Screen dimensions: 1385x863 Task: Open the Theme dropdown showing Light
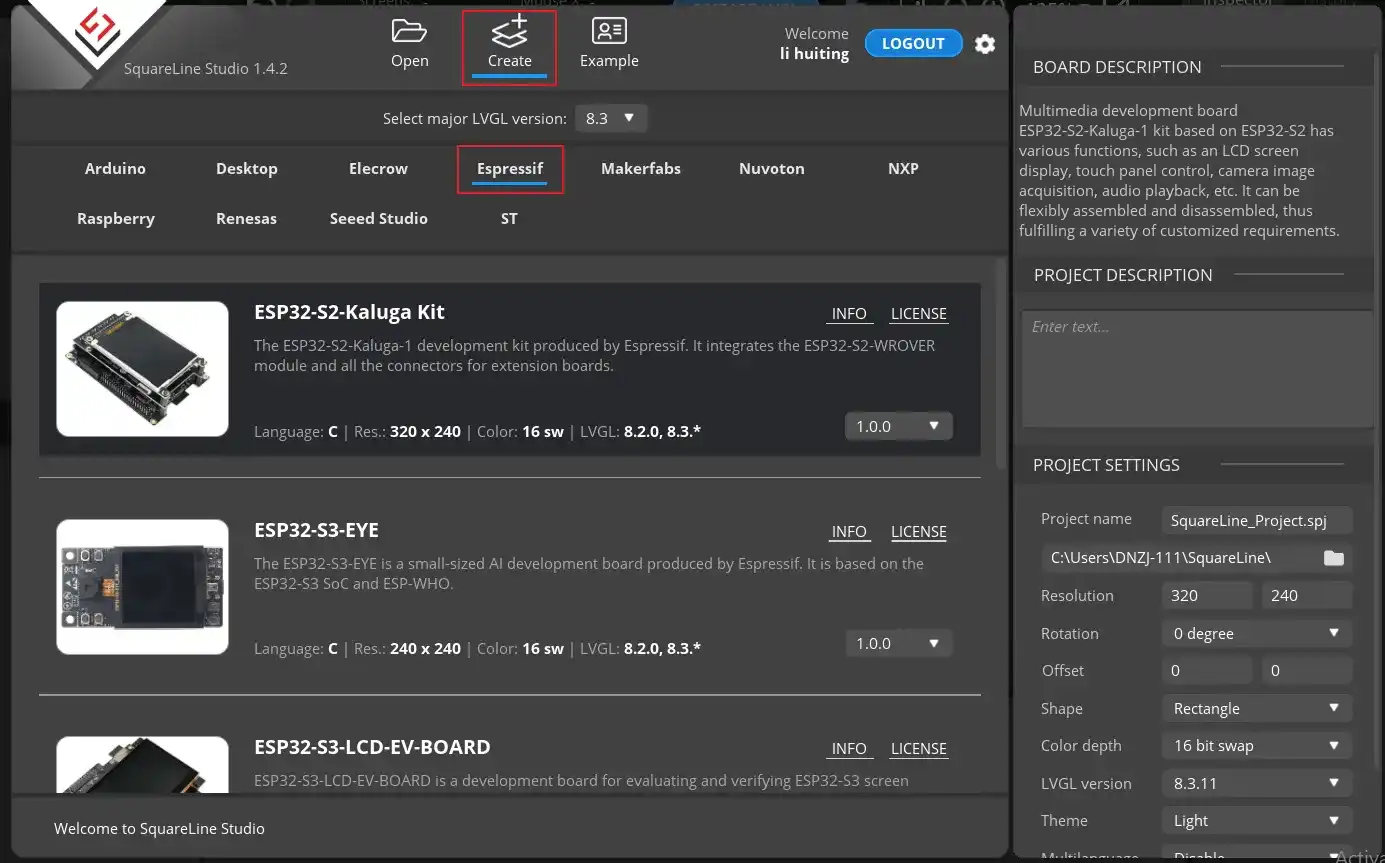pyautogui.click(x=1256, y=821)
